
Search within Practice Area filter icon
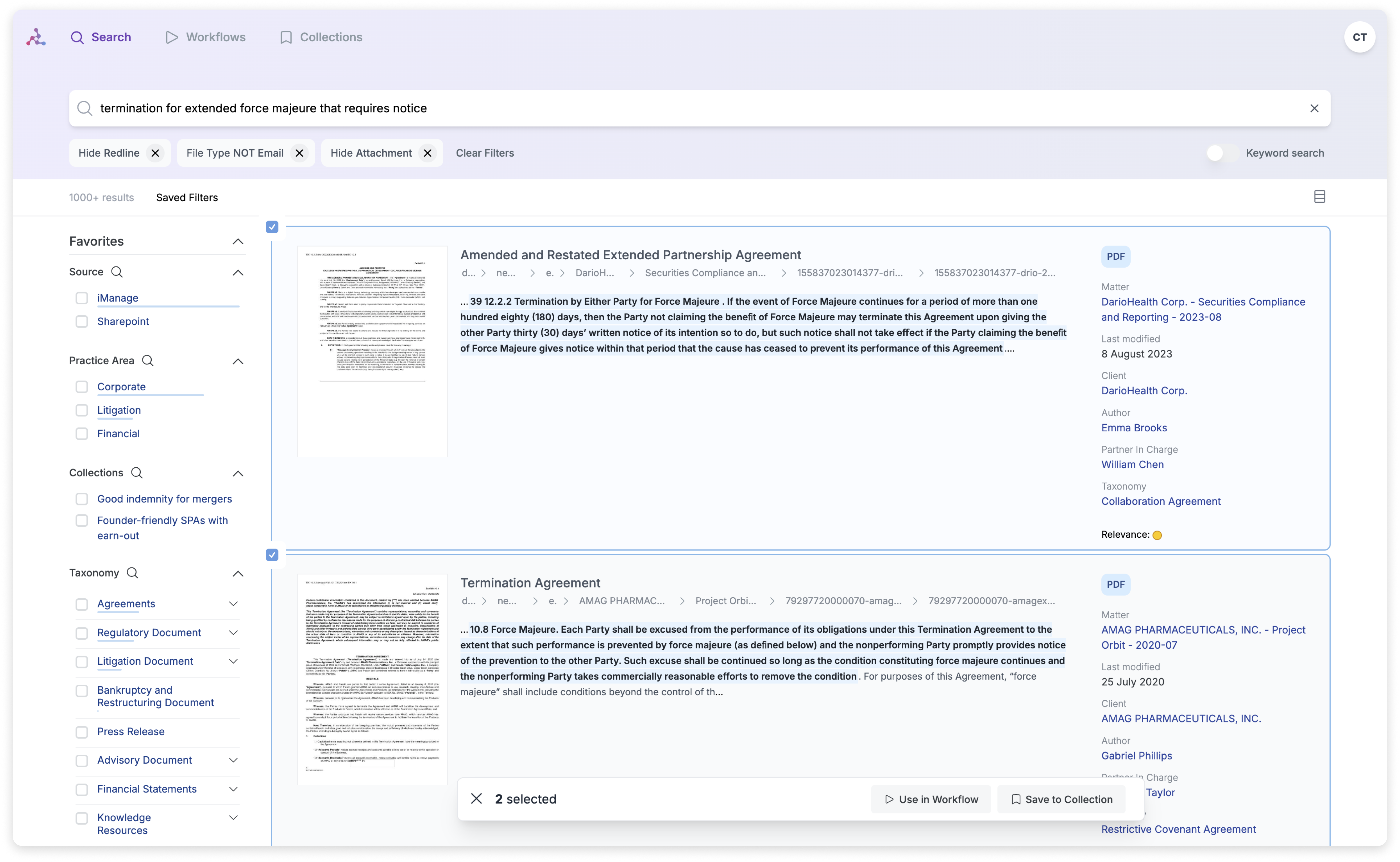(147, 360)
